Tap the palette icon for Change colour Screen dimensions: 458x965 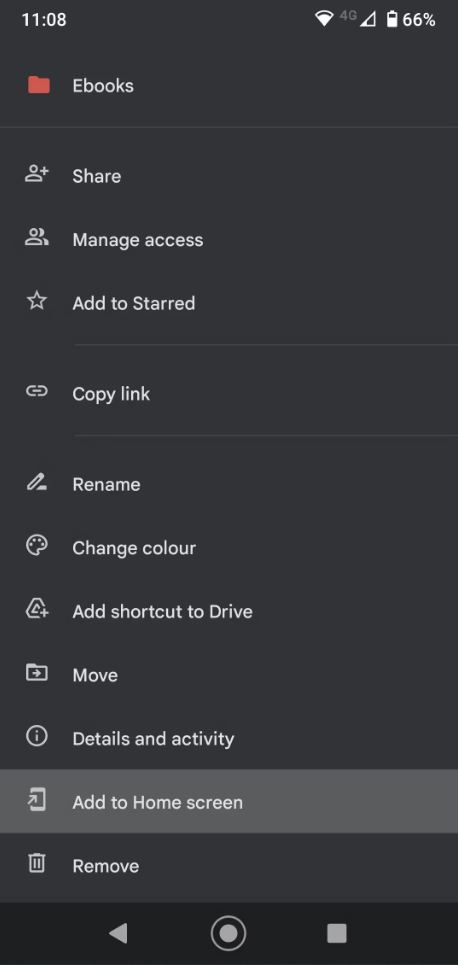point(37,547)
